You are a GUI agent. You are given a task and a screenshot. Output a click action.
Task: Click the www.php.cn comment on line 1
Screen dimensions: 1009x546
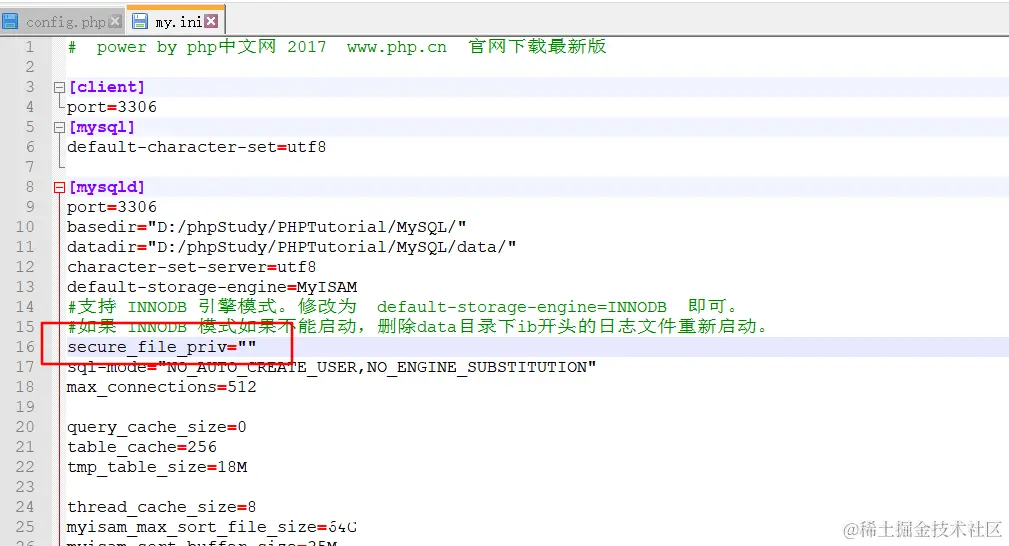396,47
